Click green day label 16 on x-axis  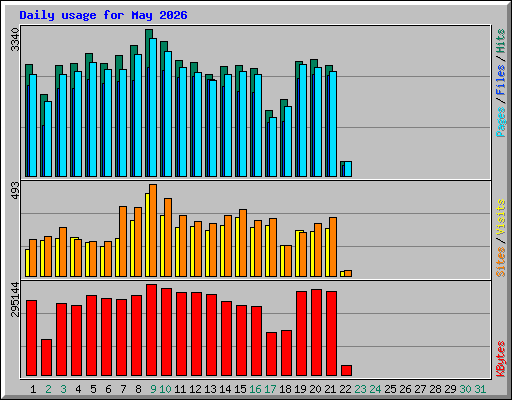tap(255, 389)
